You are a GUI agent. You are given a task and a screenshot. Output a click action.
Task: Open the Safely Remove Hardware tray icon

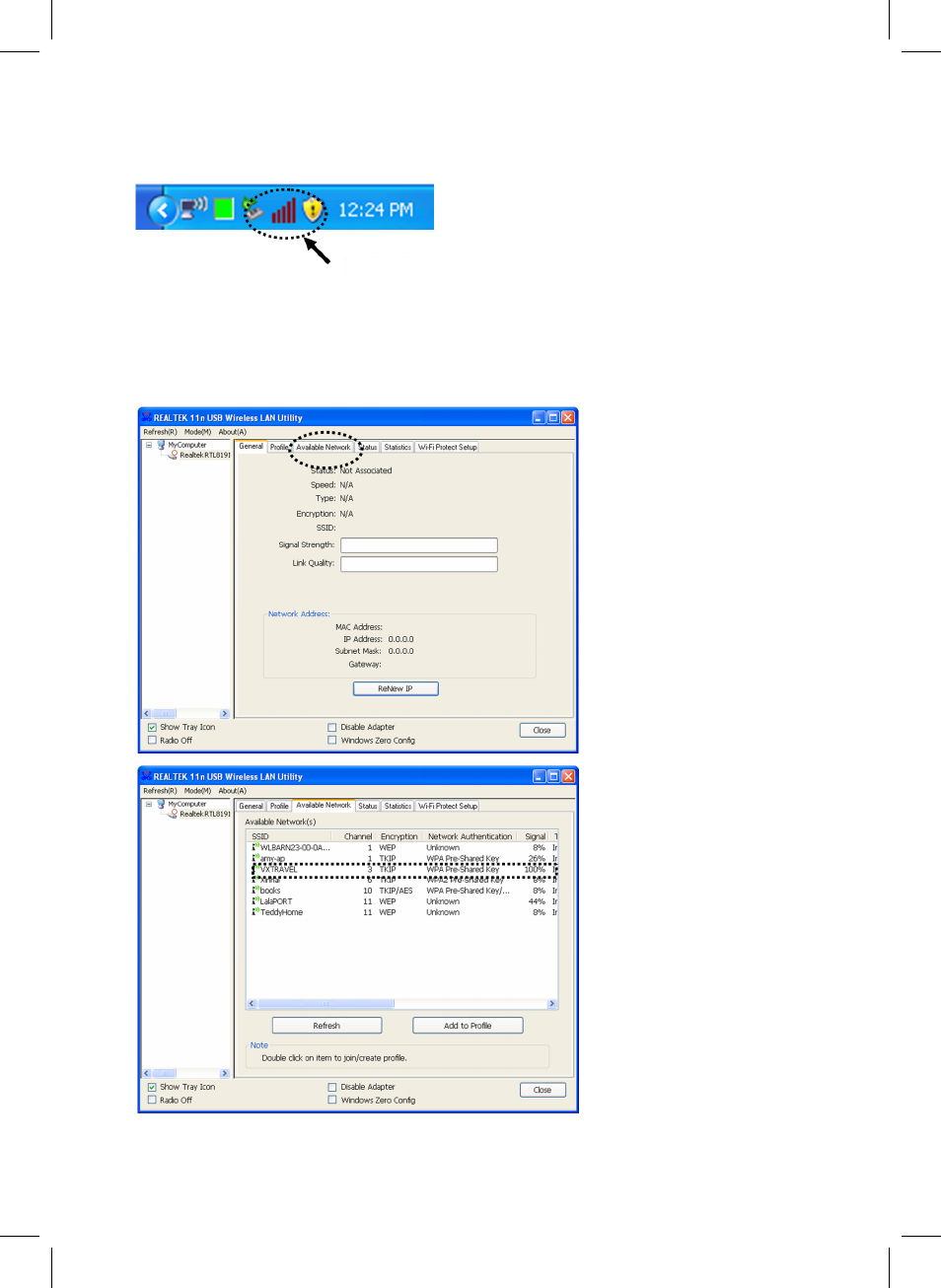click(253, 209)
